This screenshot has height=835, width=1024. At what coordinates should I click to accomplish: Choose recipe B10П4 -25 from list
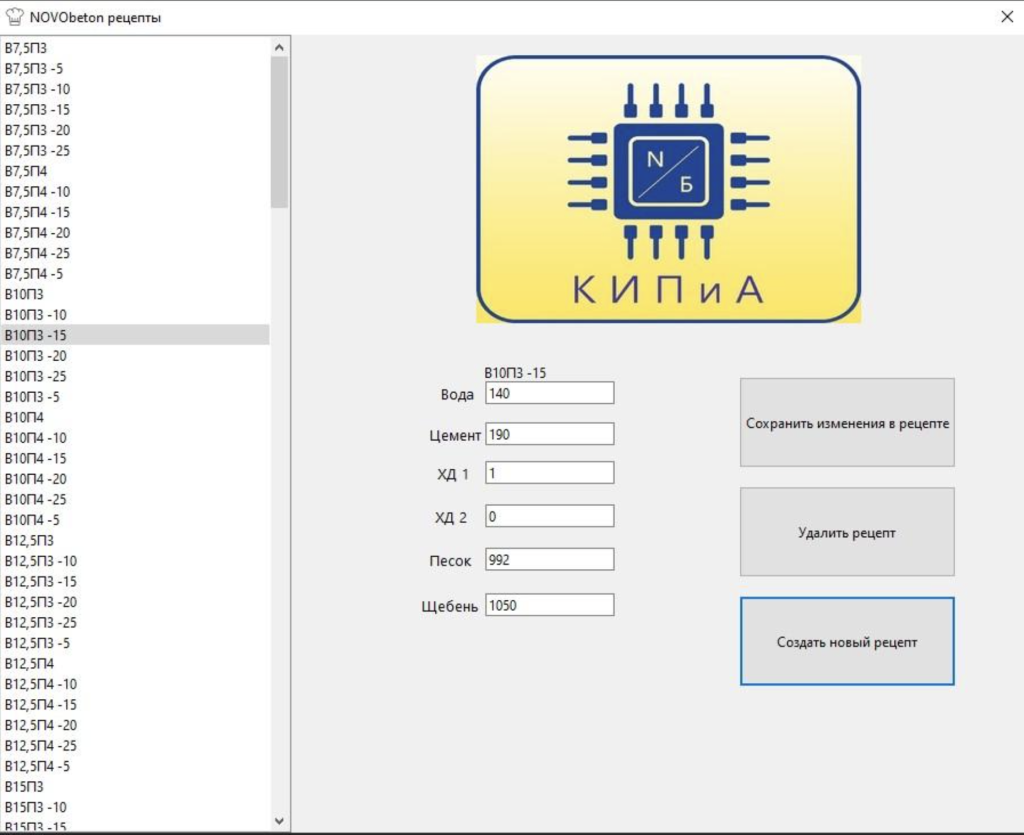(37, 499)
